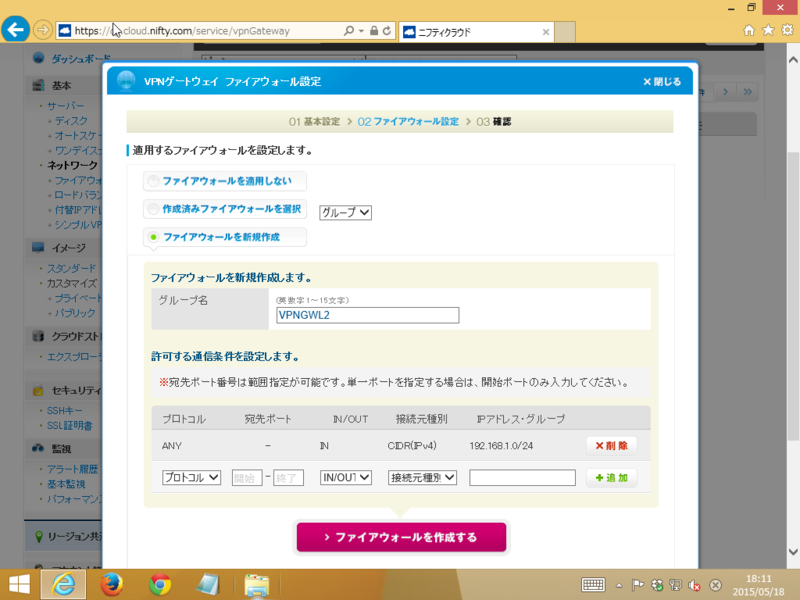Open SSL証明書 in the sidebar
This screenshot has width=800, height=600.
point(69,426)
